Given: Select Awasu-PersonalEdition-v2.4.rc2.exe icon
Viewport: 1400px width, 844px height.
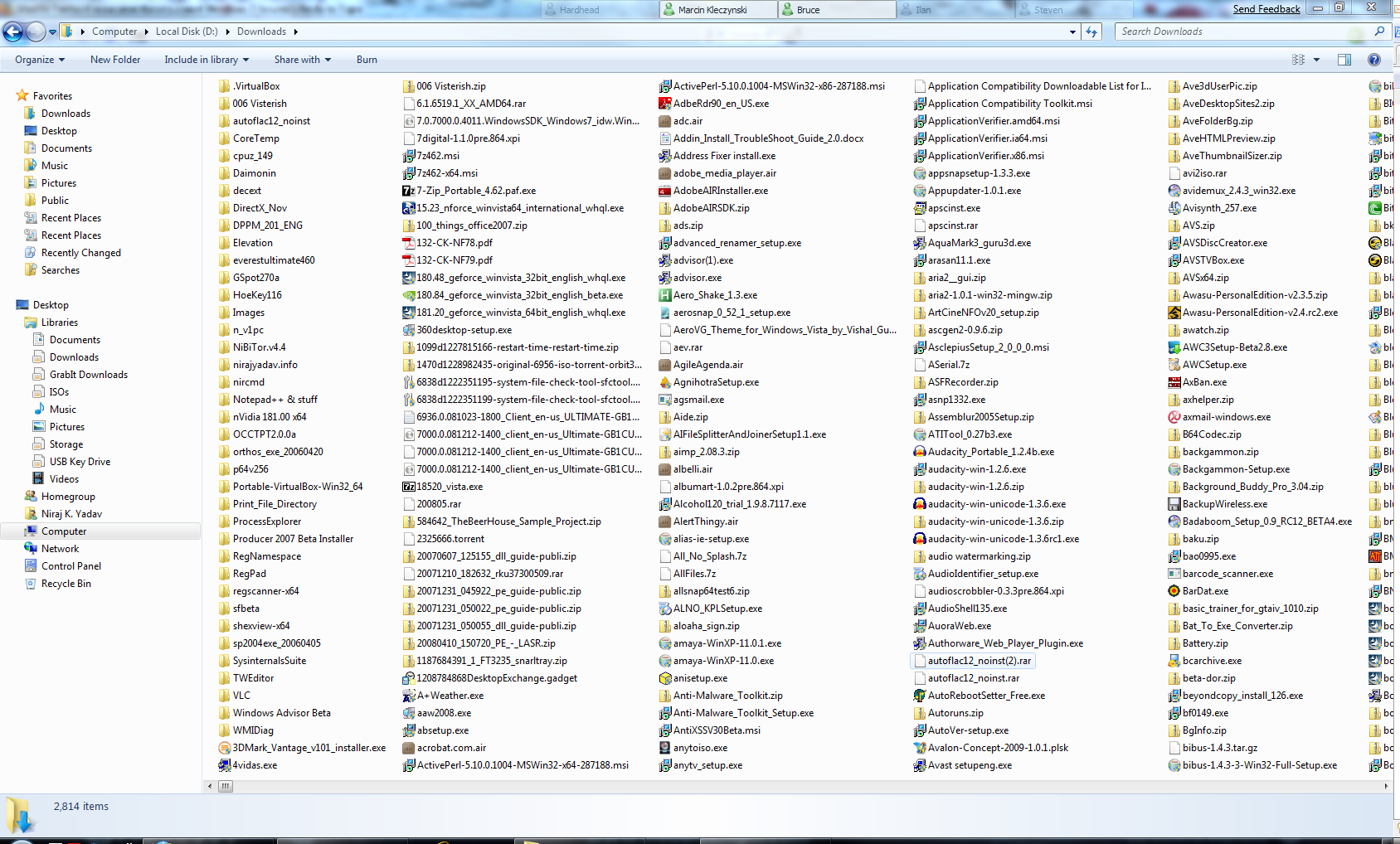Looking at the screenshot, I should point(1174,313).
